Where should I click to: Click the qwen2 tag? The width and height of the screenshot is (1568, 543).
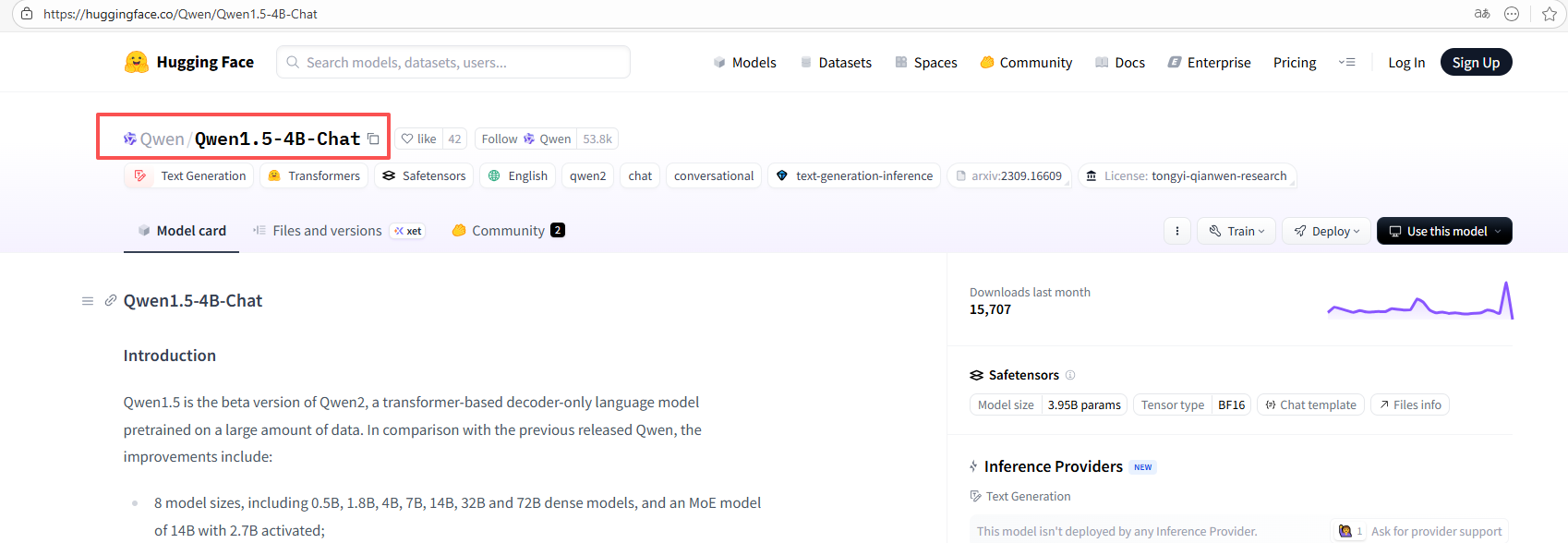click(x=588, y=176)
